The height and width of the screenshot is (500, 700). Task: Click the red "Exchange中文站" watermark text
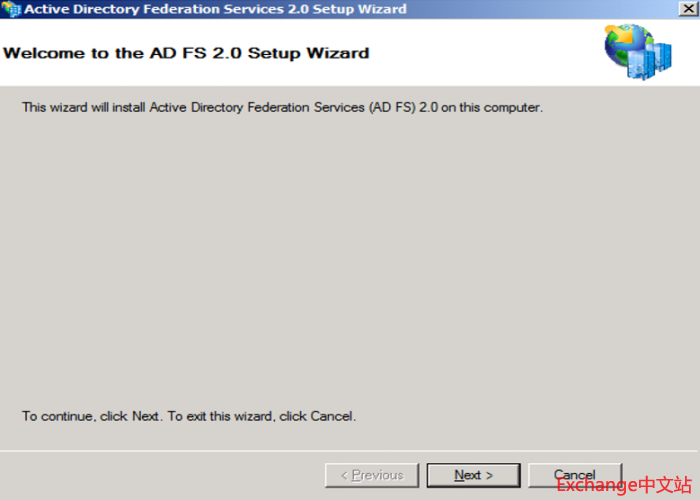624,486
